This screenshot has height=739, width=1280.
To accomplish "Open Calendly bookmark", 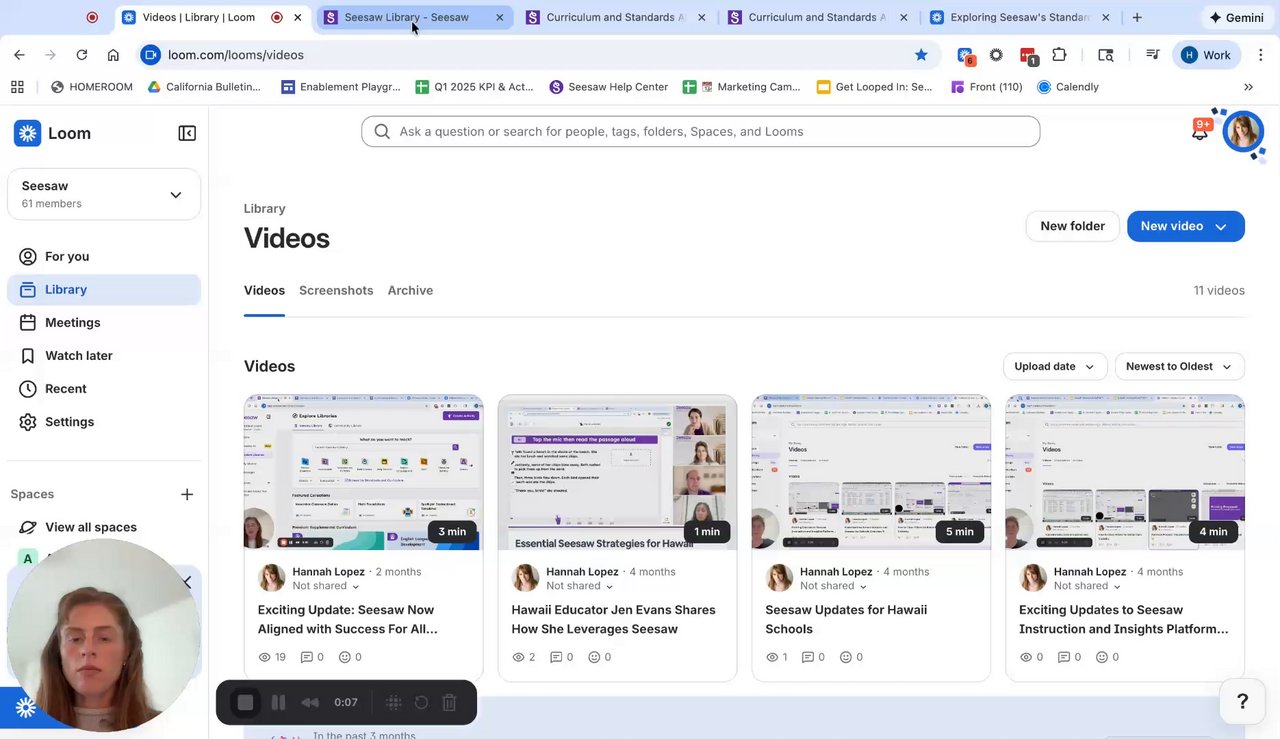I will [x=1068, y=87].
